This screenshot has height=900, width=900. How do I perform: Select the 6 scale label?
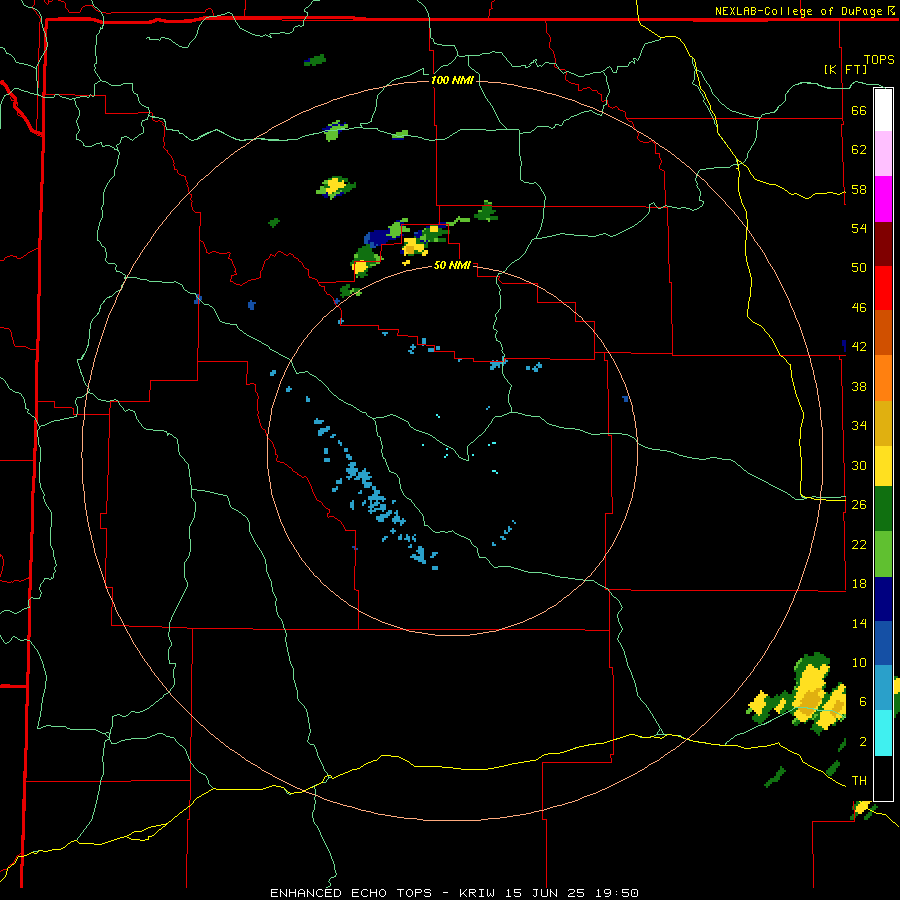point(863,702)
